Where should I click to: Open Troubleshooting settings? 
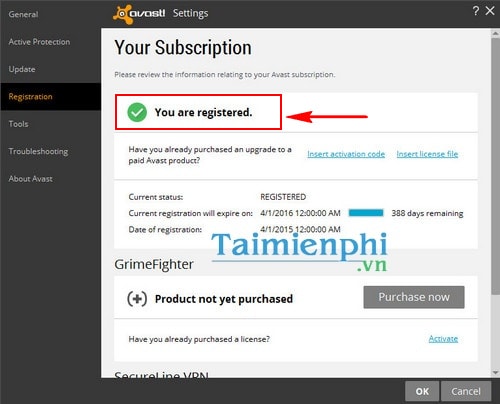38,151
